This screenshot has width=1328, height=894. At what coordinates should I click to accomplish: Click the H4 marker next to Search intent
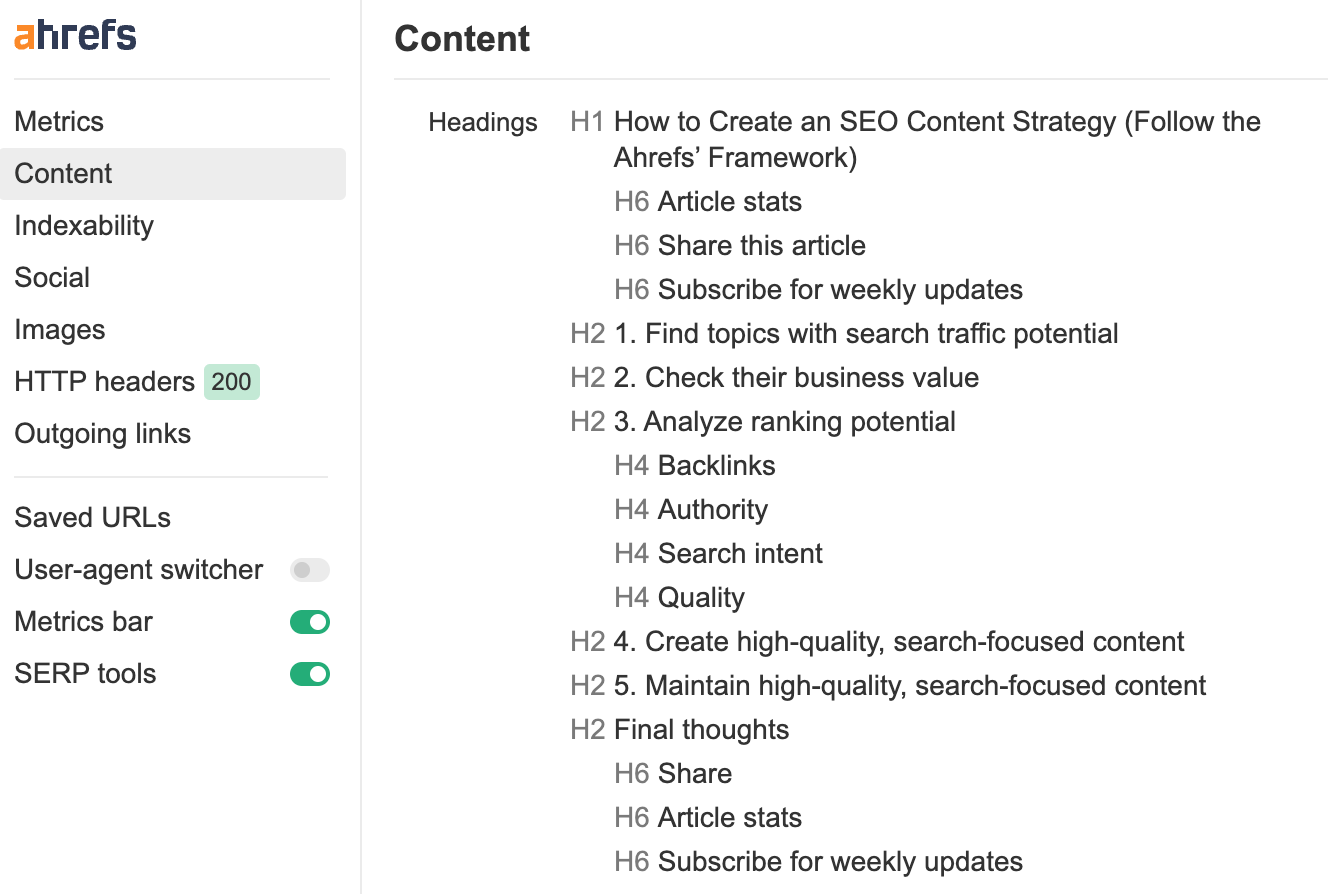click(631, 554)
